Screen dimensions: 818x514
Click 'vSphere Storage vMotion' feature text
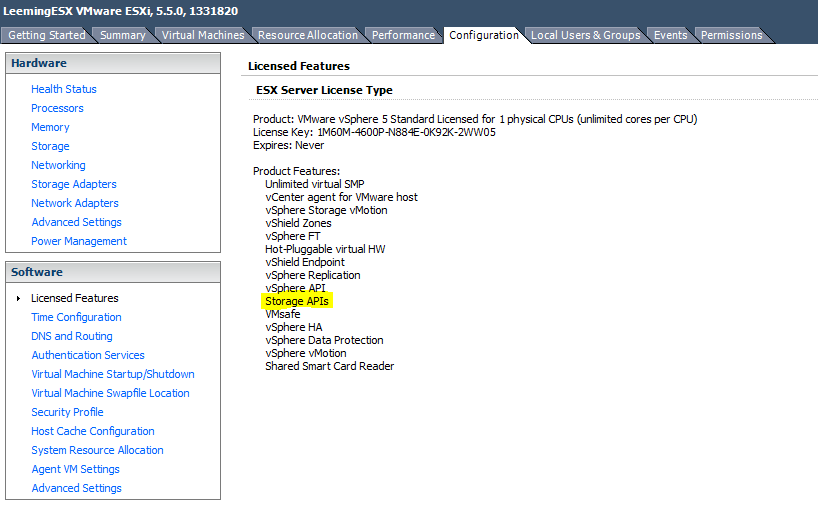tap(326, 210)
